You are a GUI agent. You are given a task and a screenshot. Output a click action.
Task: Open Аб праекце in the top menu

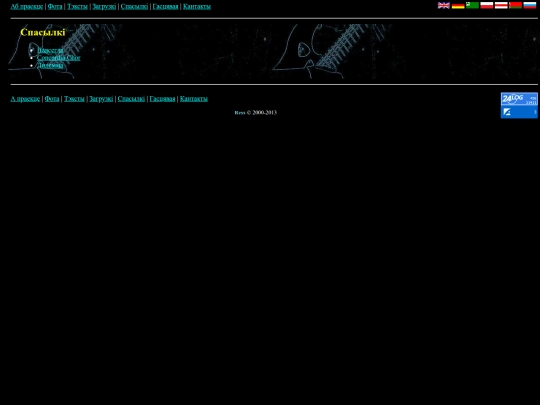coord(27,6)
